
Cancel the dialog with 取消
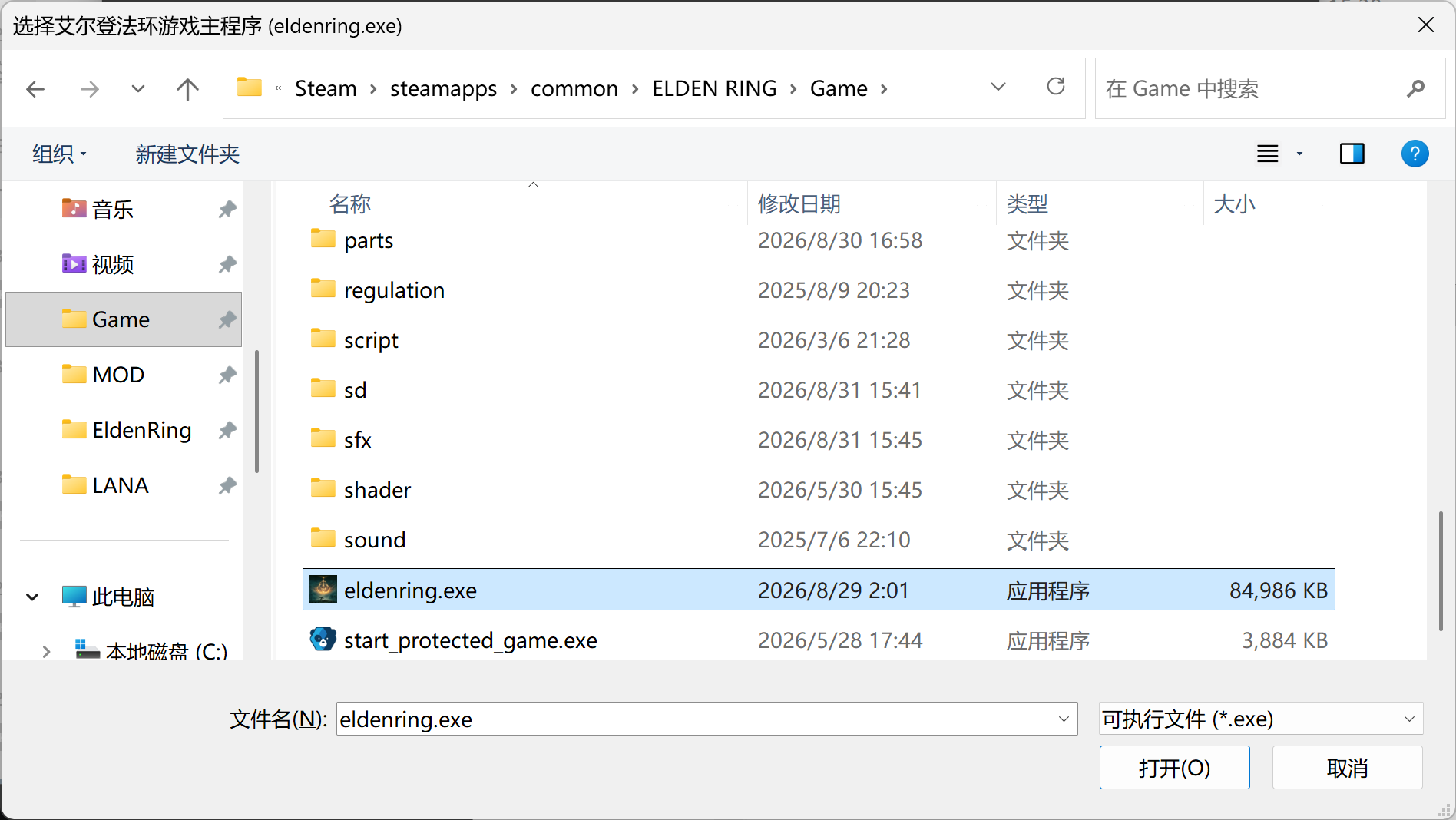pyautogui.click(x=1347, y=768)
